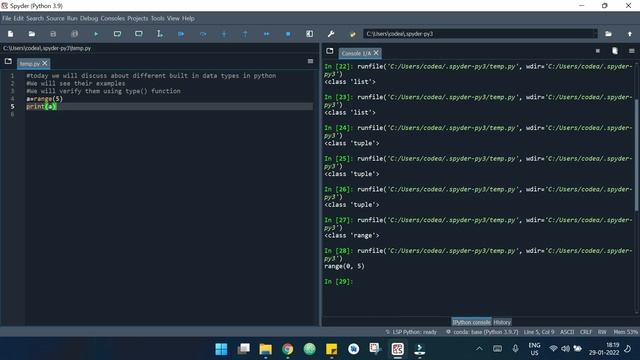
Task: Step into function in the debugger
Action: 224,34
